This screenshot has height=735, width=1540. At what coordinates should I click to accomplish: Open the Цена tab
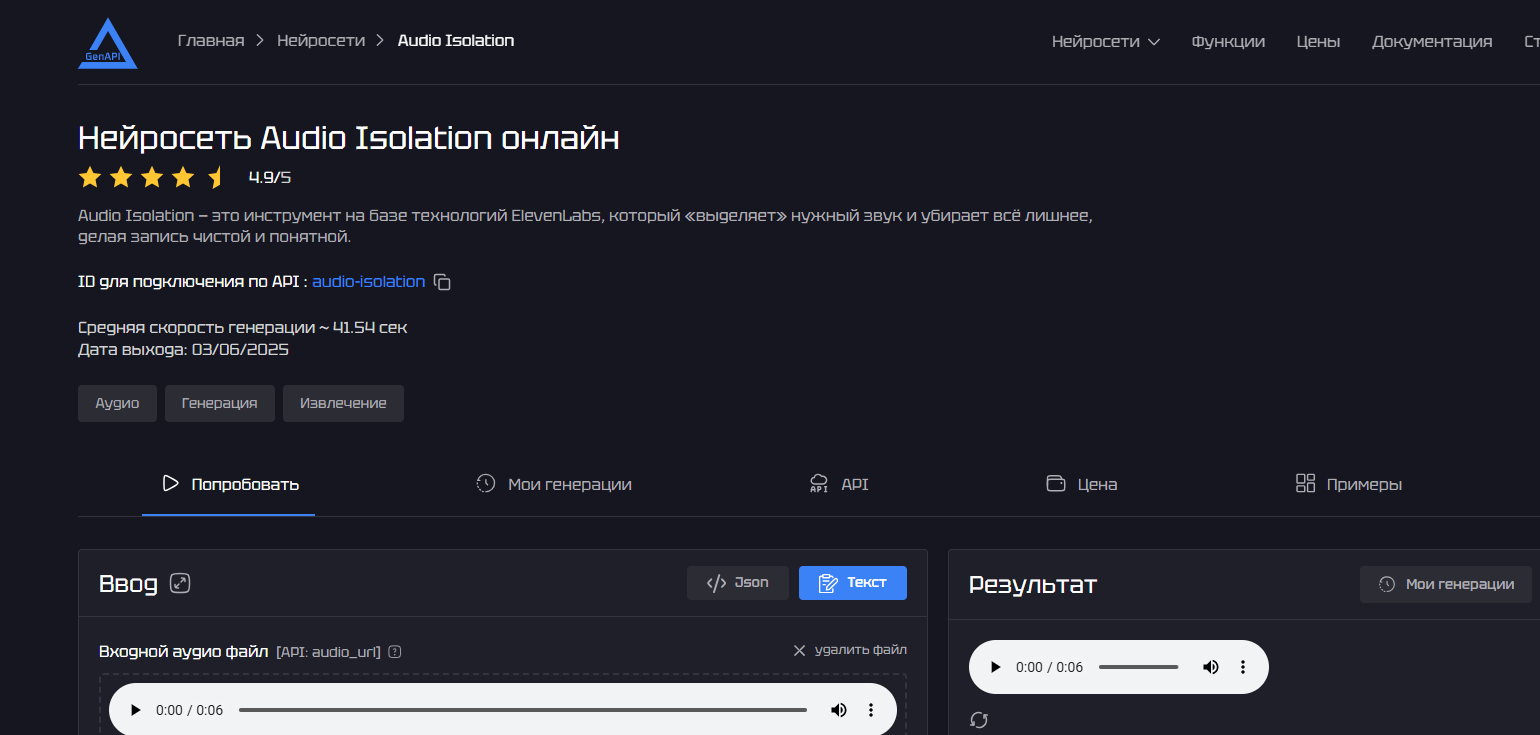(x=1081, y=484)
